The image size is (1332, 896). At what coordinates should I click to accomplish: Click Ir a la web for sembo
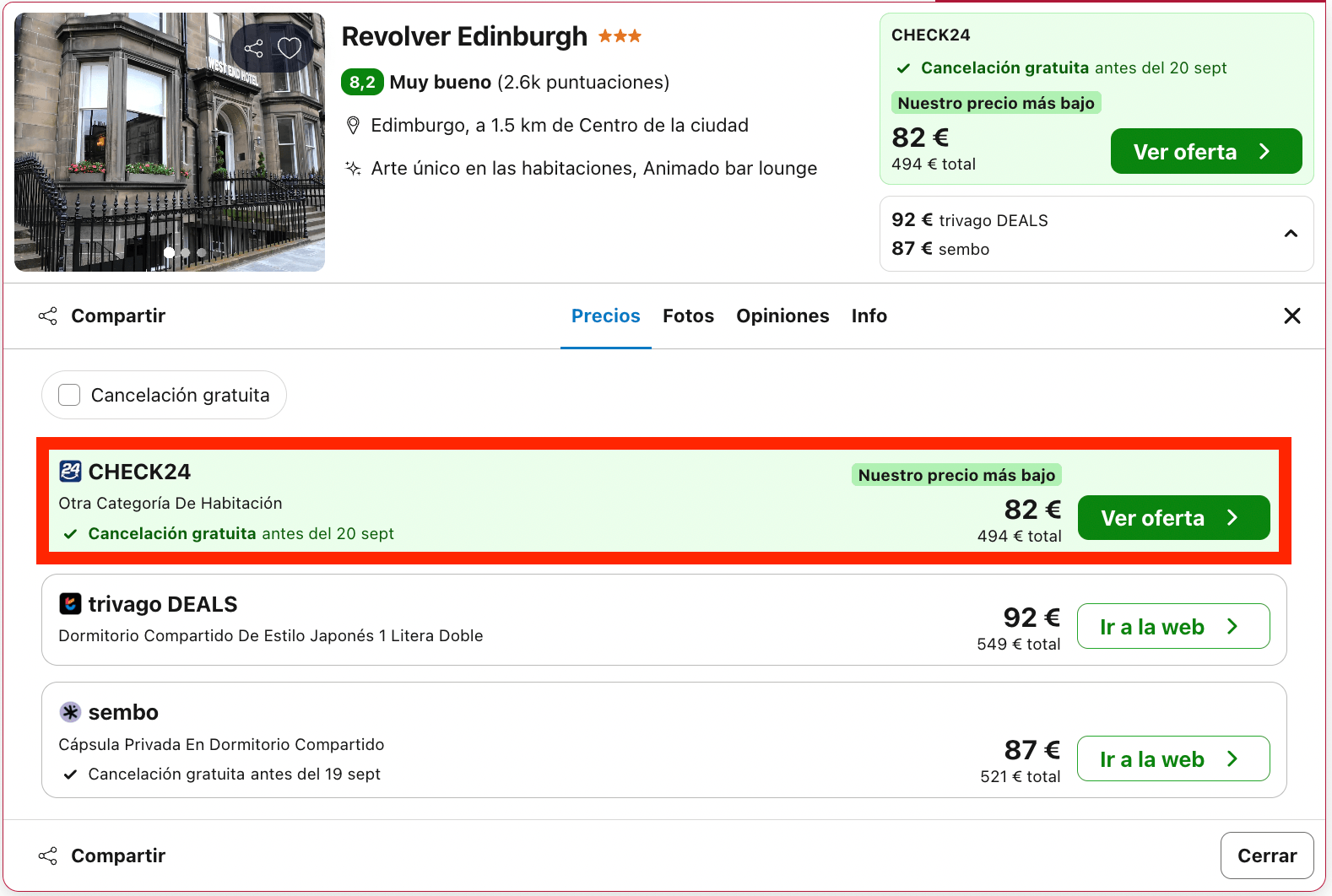(1173, 758)
